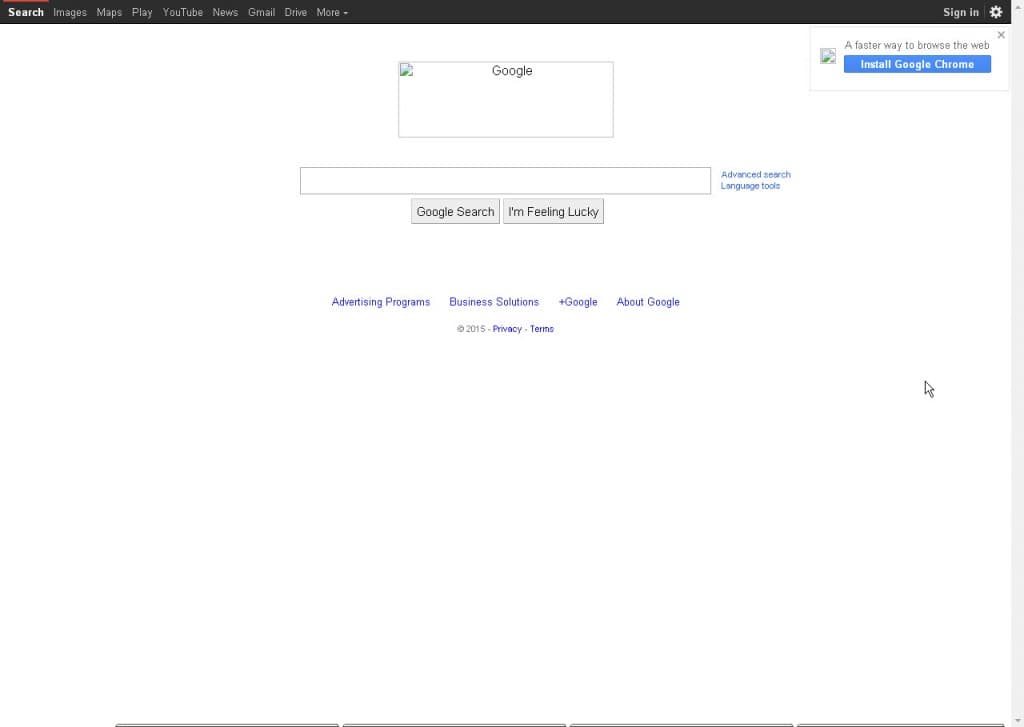Click the Sign in link

pos(960,12)
